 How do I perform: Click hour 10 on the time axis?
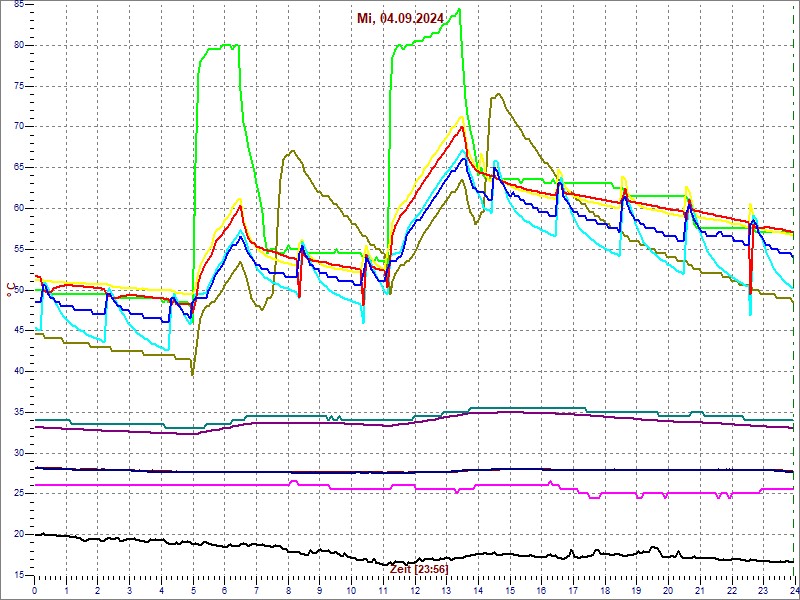(x=351, y=590)
